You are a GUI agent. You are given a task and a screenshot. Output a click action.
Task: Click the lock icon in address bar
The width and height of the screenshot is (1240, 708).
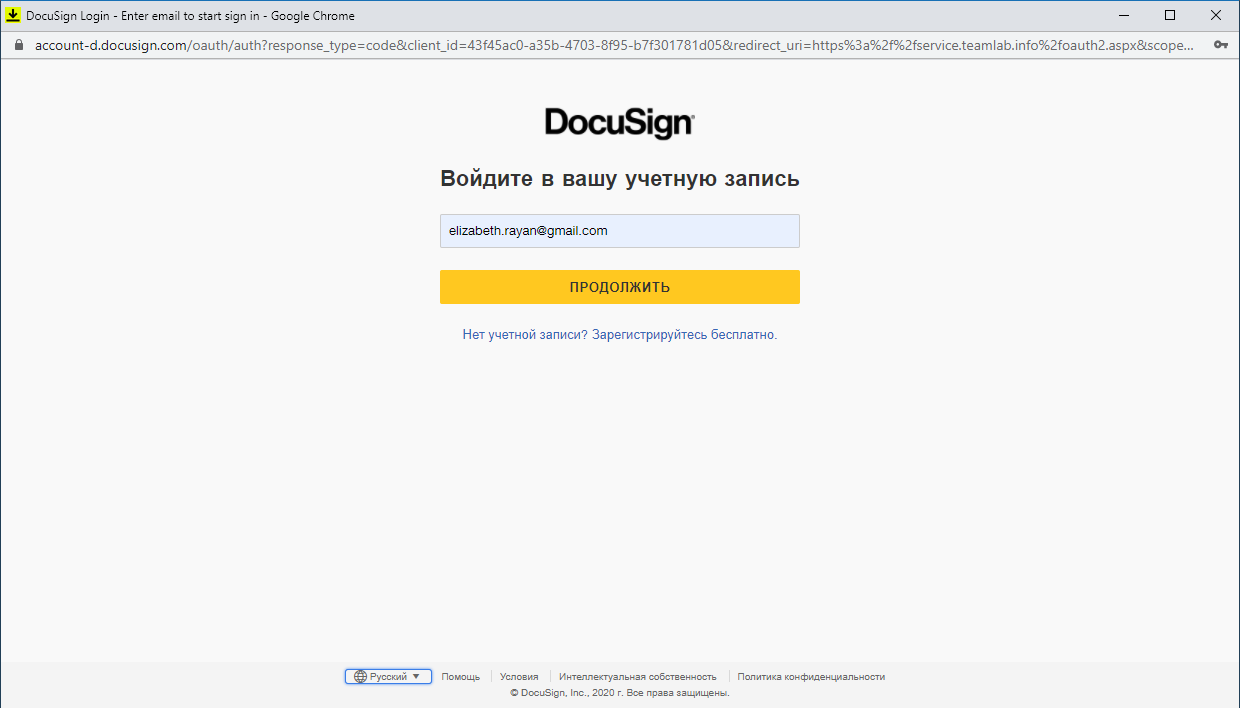(x=18, y=46)
